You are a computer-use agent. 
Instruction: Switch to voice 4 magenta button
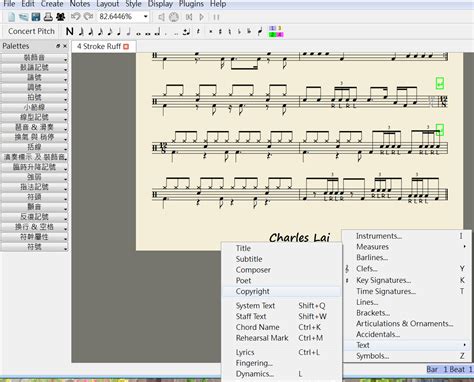coord(280,34)
